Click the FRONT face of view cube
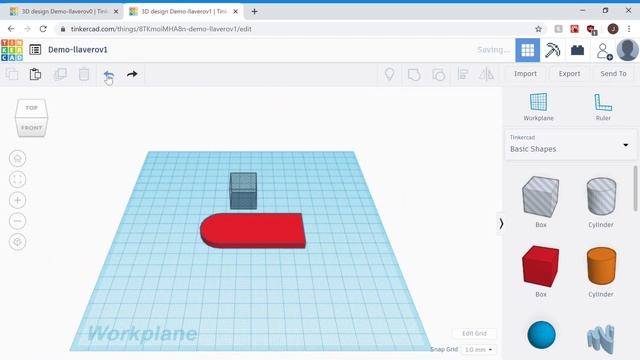 coord(31,127)
